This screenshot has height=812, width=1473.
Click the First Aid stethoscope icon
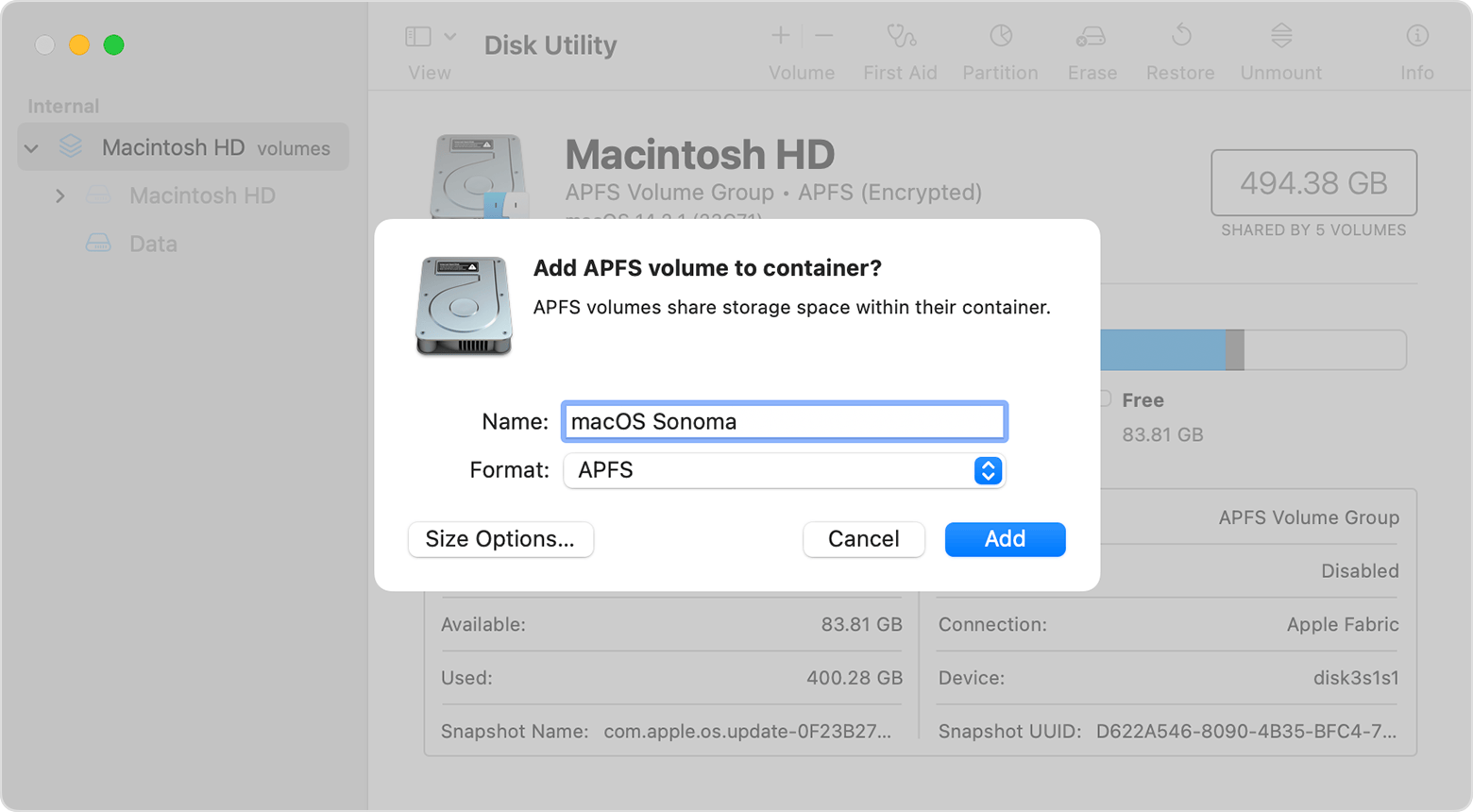click(900, 38)
